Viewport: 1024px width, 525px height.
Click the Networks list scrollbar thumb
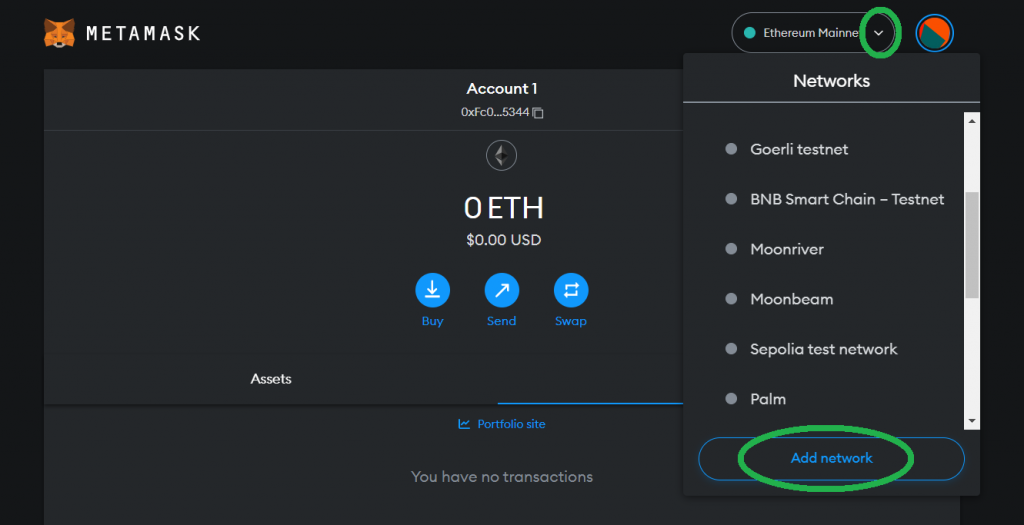(972, 245)
